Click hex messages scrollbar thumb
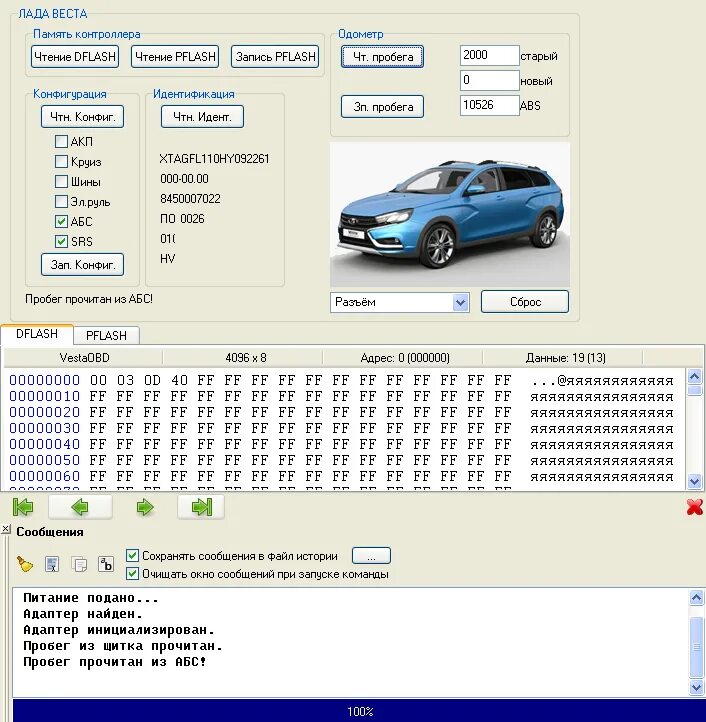 click(x=694, y=391)
